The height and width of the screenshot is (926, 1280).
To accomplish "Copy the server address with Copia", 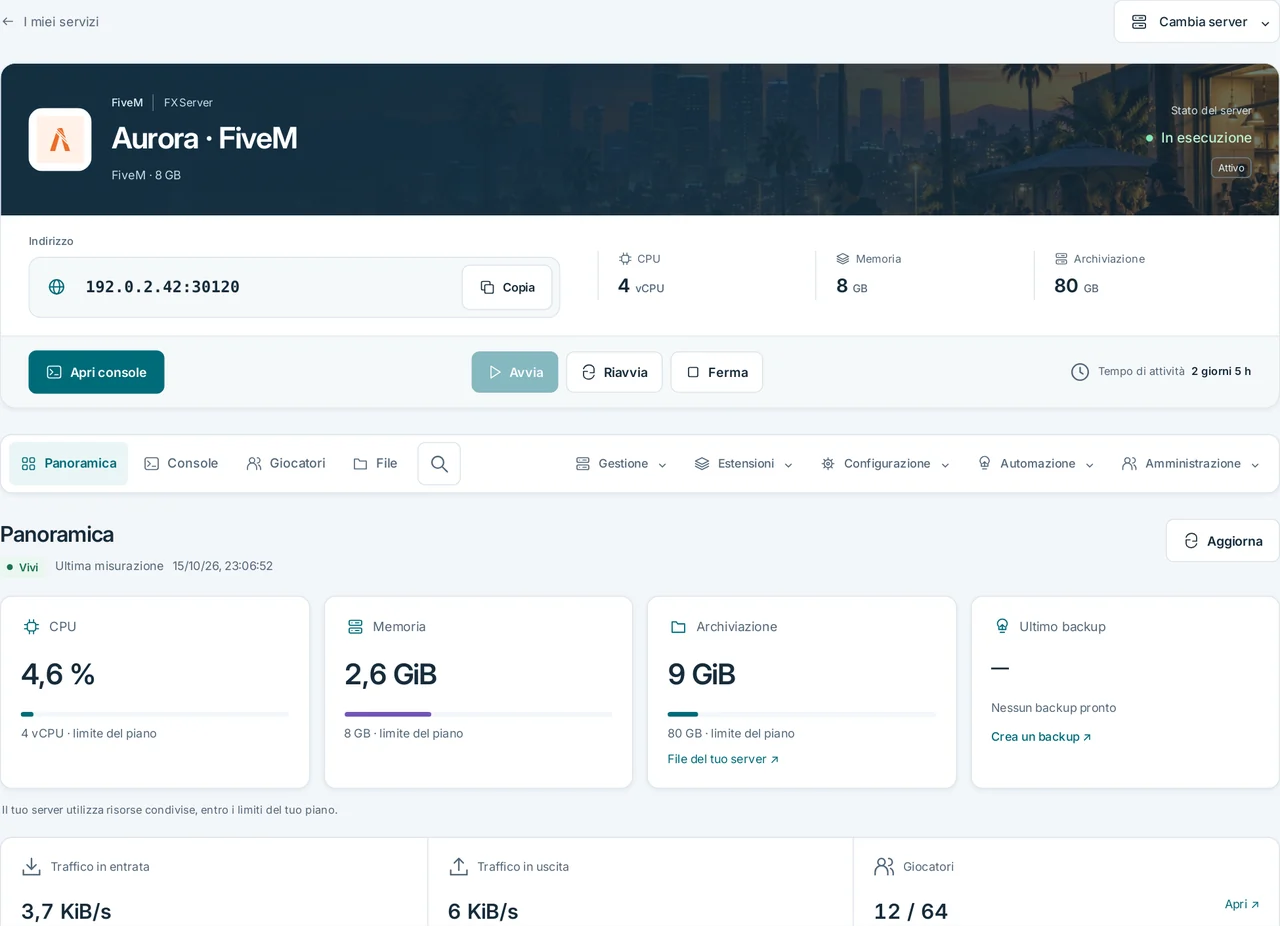I will point(507,287).
